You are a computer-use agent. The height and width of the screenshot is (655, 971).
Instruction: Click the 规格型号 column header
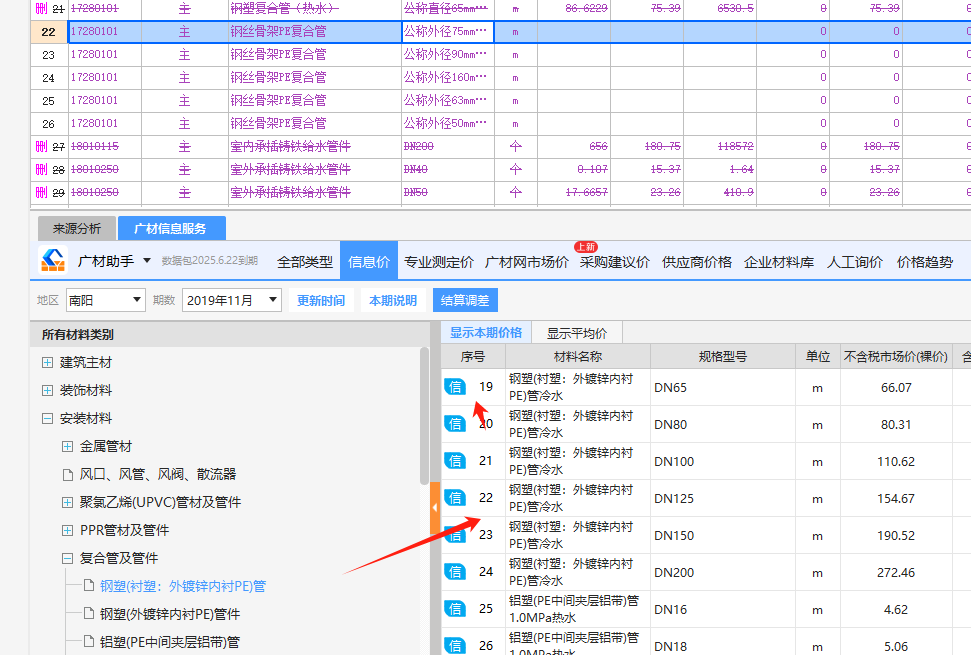[723, 357]
